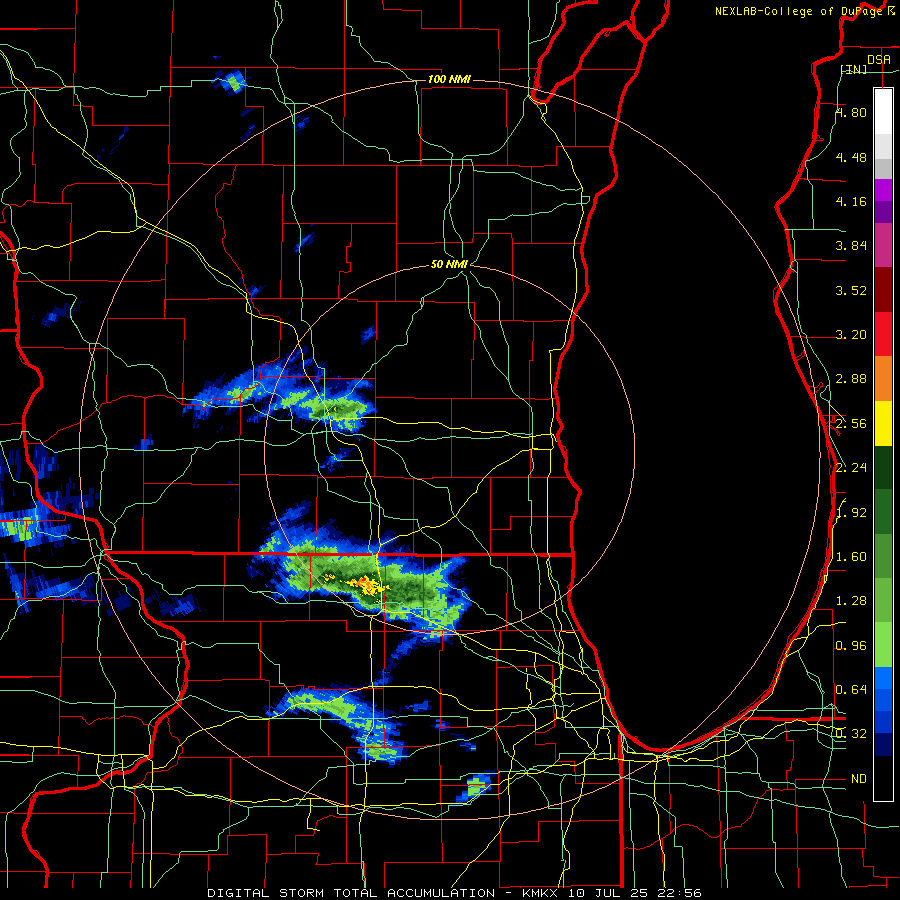
Task: Pick the orange swatch near 2.88
Action: [x=883, y=379]
